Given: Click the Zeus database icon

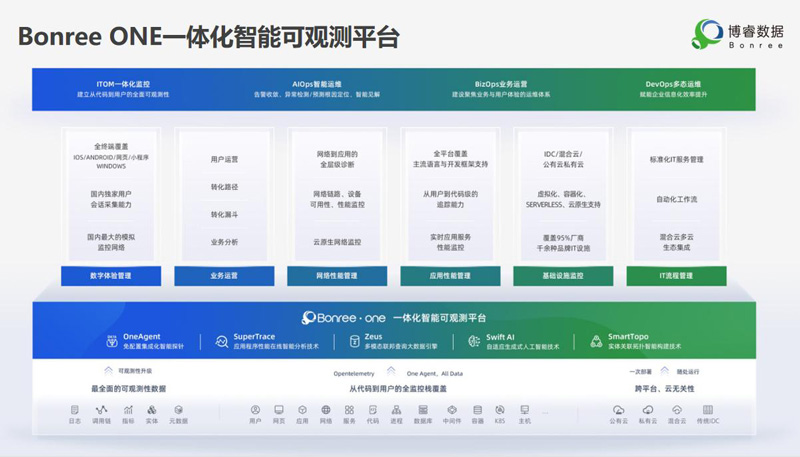Looking at the screenshot, I should coord(355,342).
